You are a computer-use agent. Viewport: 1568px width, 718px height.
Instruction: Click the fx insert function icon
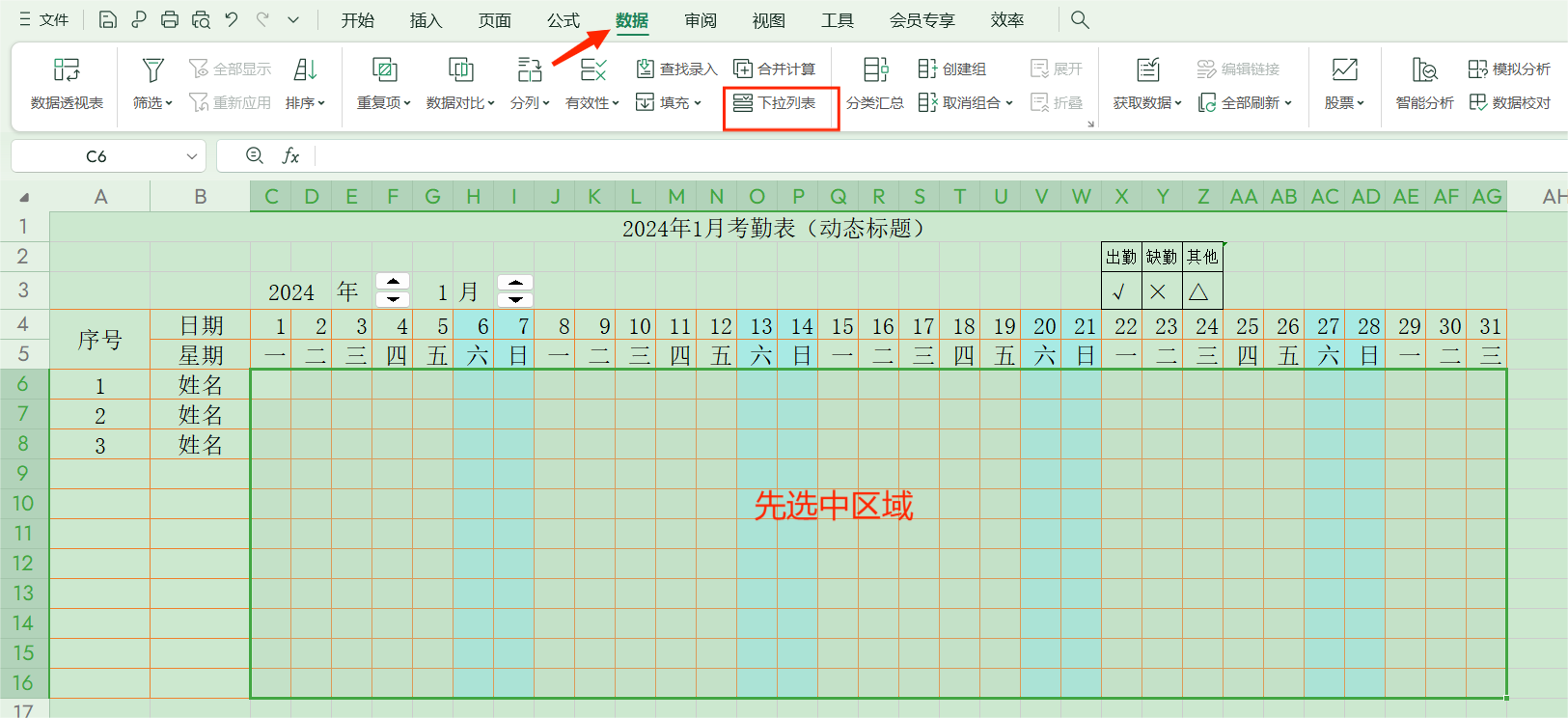[290, 155]
